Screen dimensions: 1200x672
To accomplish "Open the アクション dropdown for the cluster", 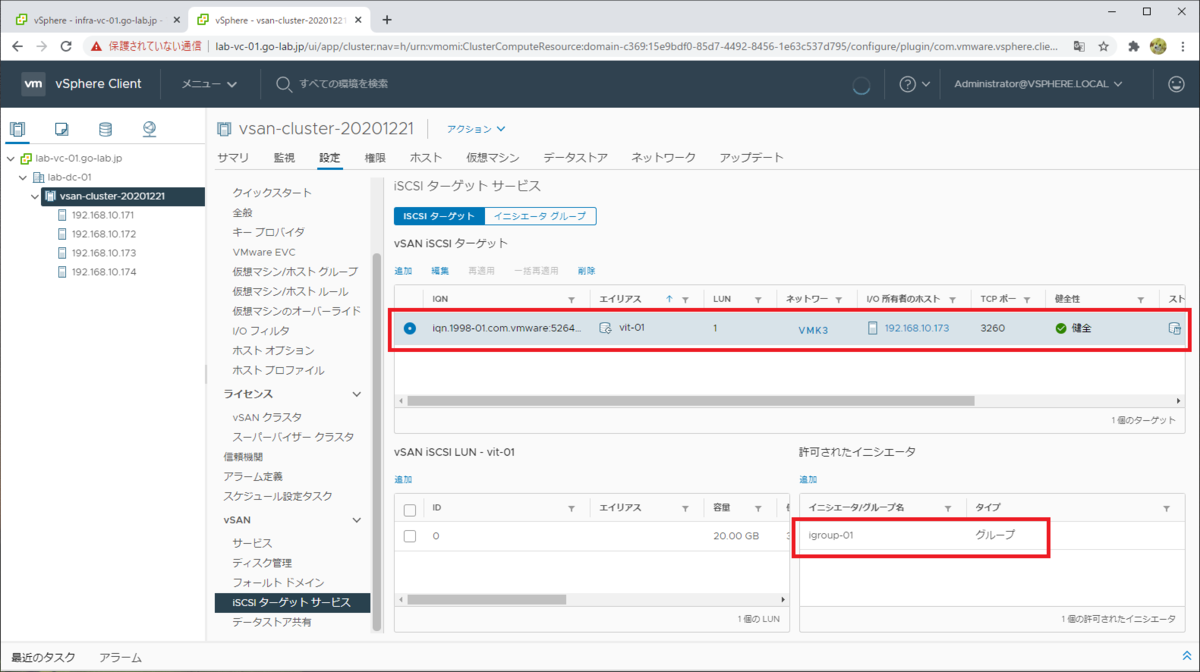I will point(476,129).
